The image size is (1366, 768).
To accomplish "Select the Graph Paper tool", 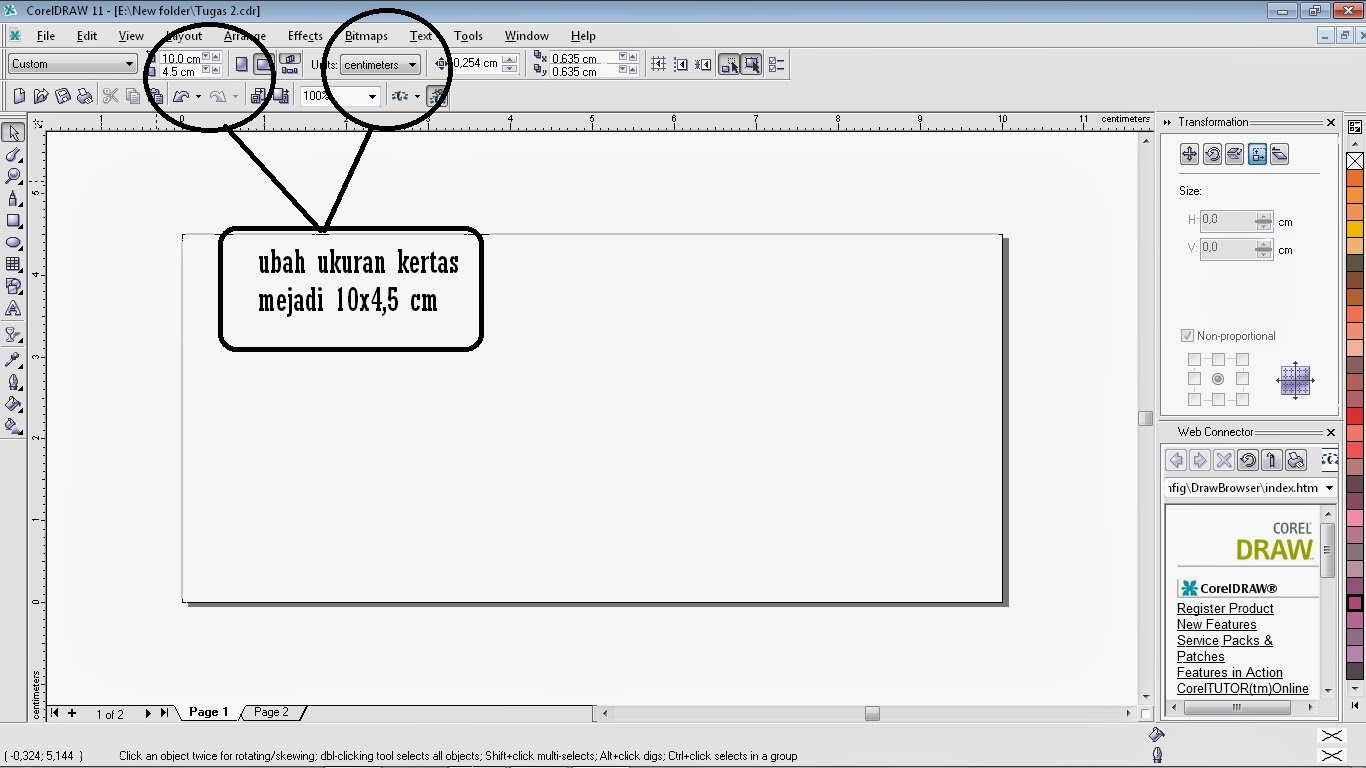I will click(13, 265).
